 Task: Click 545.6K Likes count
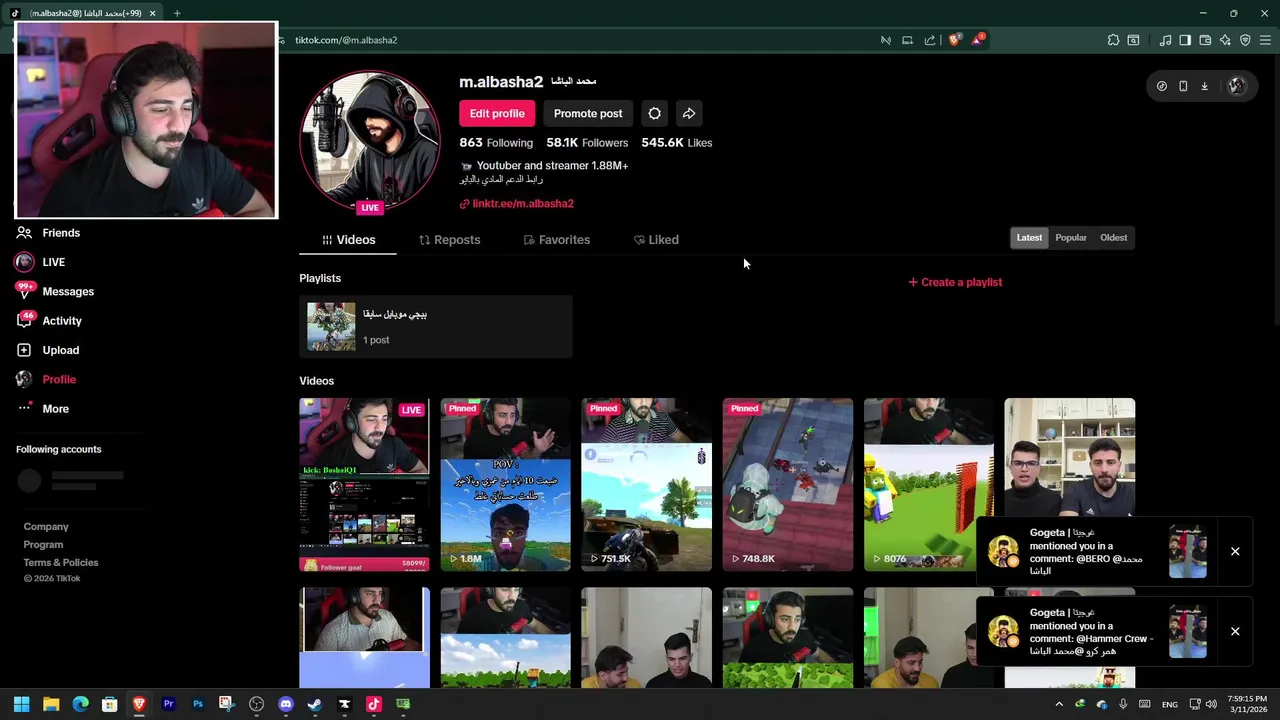pyautogui.click(x=677, y=143)
